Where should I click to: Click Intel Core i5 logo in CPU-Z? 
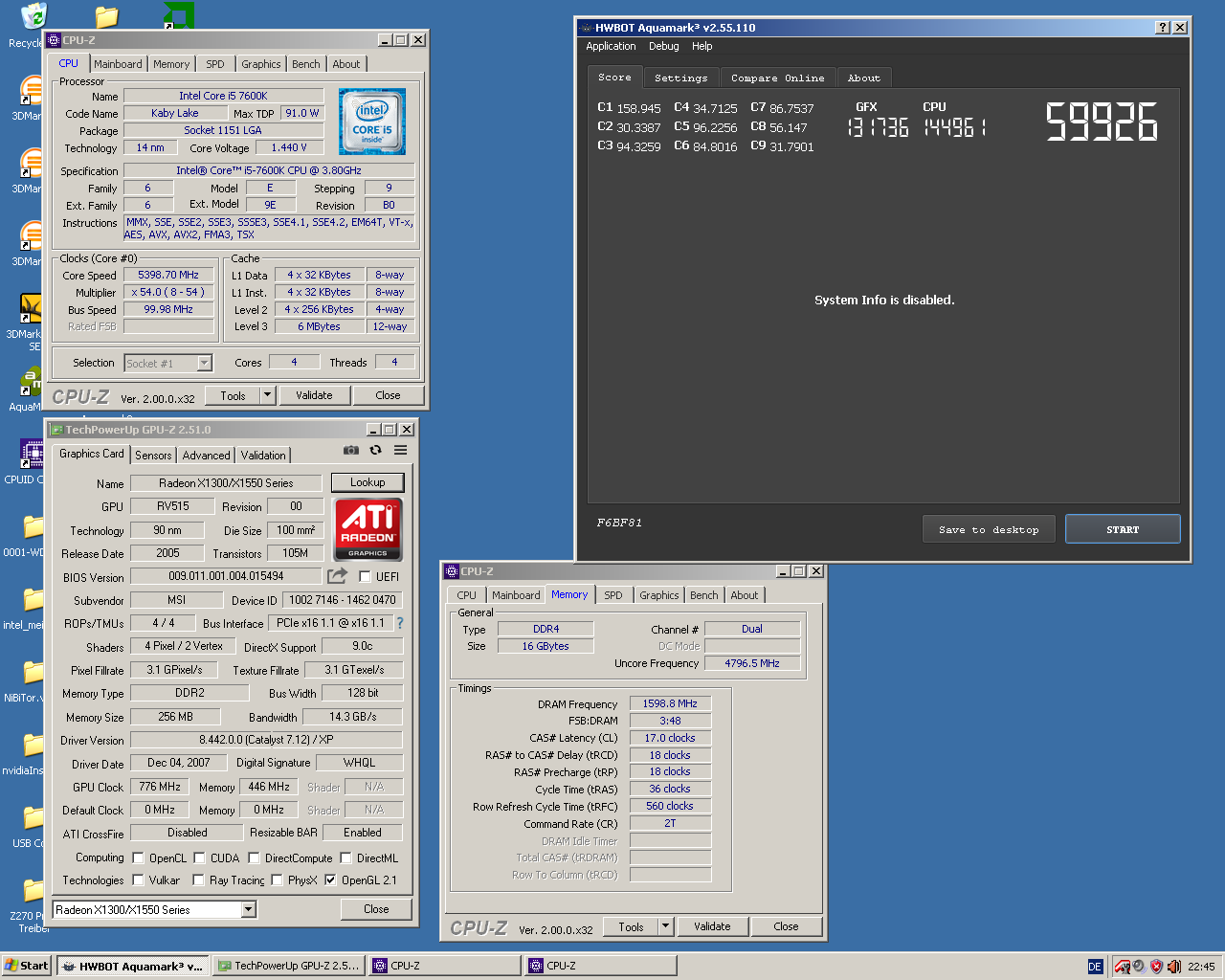pyautogui.click(x=372, y=122)
